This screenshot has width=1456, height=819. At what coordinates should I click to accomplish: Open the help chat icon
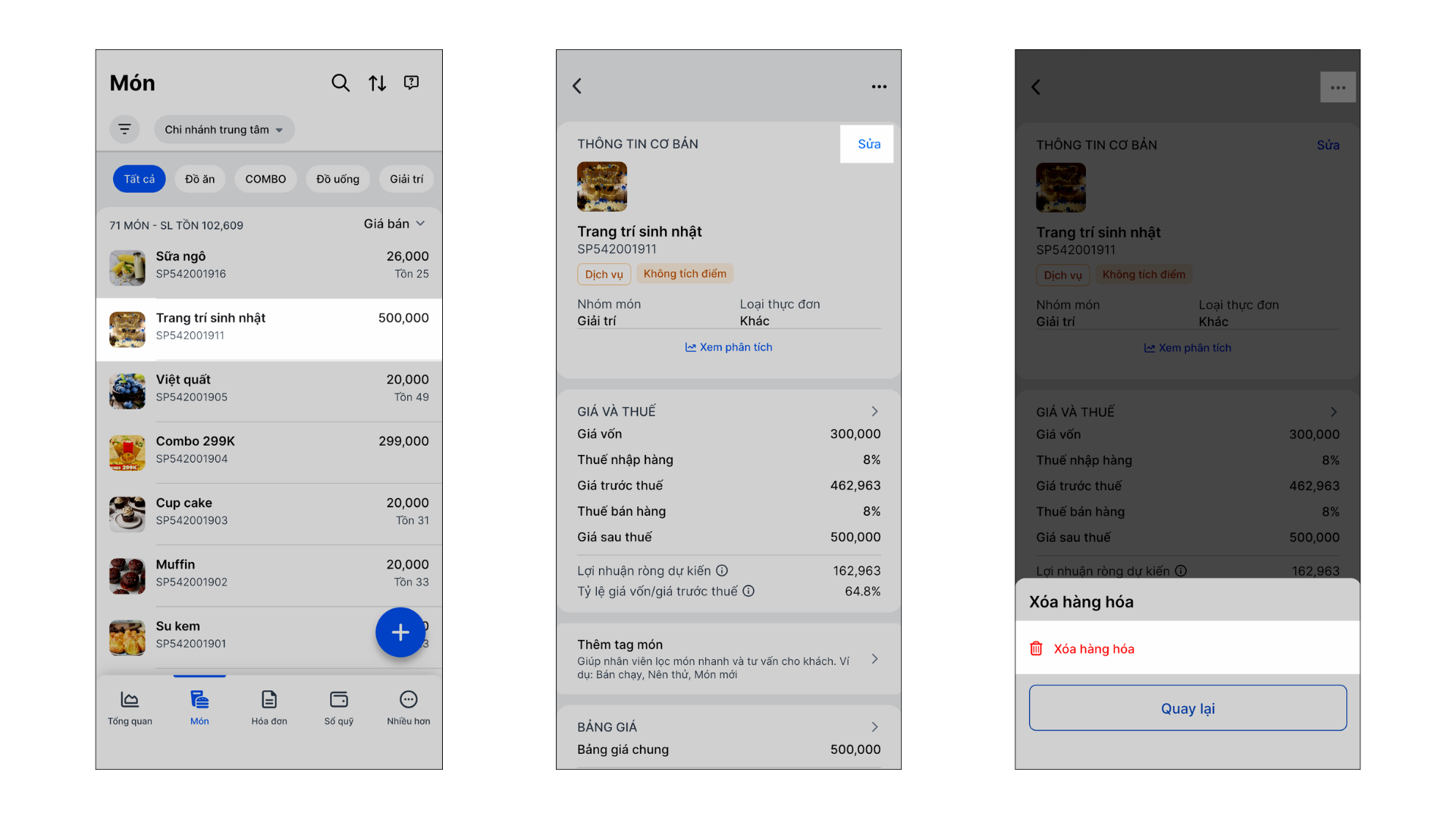[x=412, y=82]
